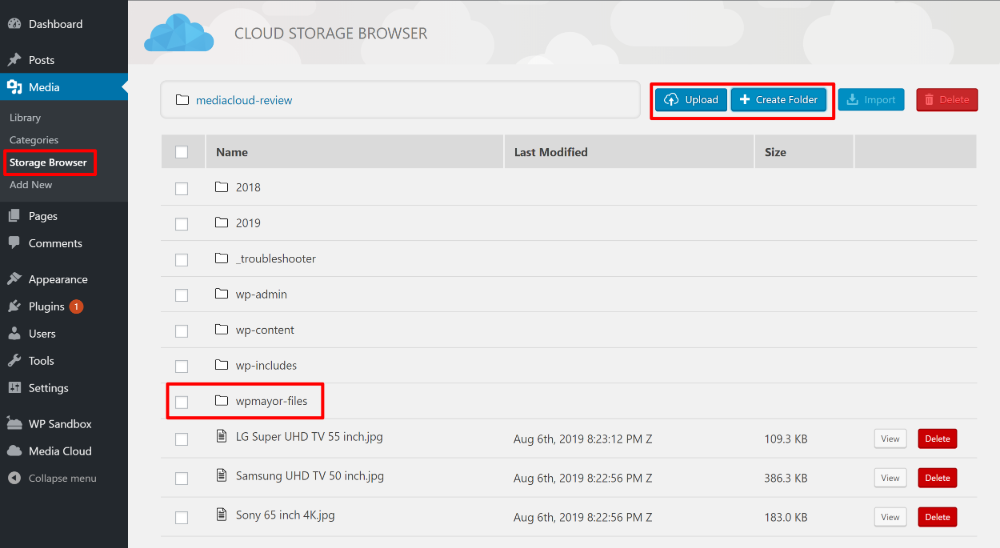Viewport: 1000px width, 548px height.
Task: Click the Dashboard gauge icon
Action: pos(14,24)
